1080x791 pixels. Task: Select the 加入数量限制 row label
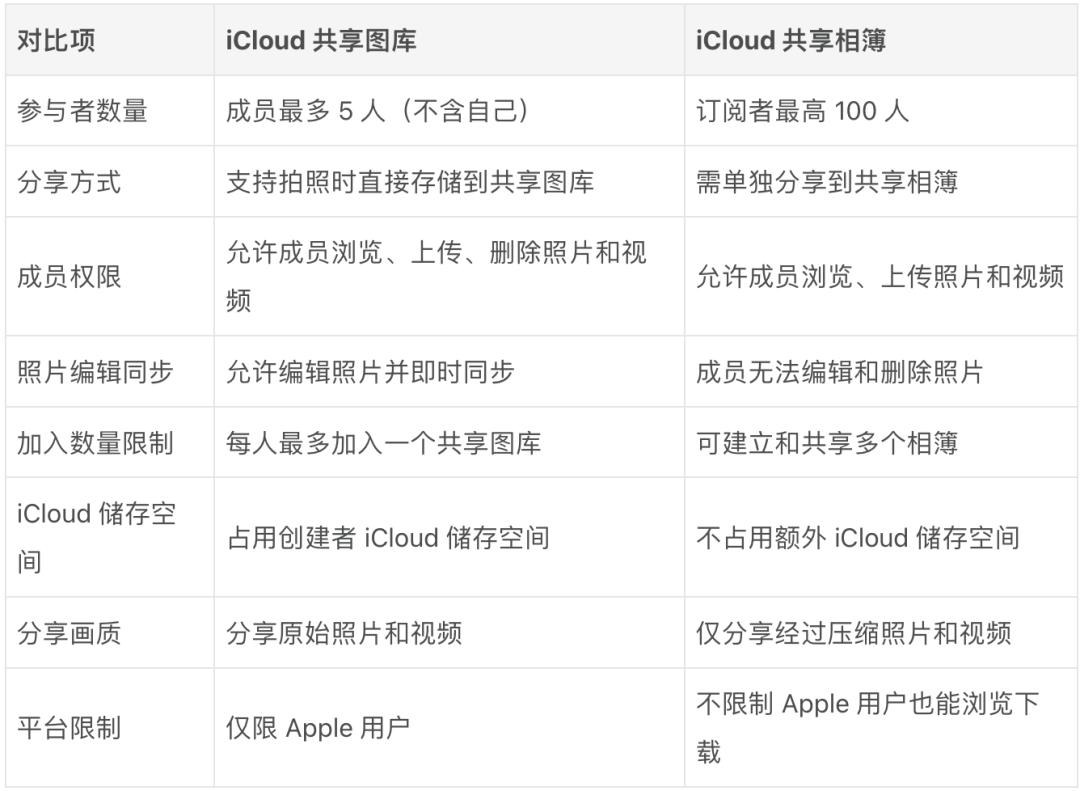pos(110,442)
